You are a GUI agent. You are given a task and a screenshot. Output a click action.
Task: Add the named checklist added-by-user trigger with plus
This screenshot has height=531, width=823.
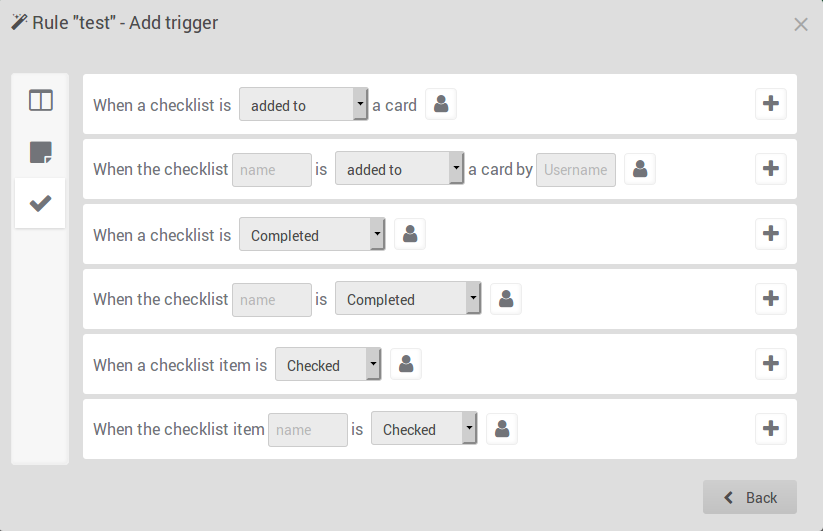point(770,169)
